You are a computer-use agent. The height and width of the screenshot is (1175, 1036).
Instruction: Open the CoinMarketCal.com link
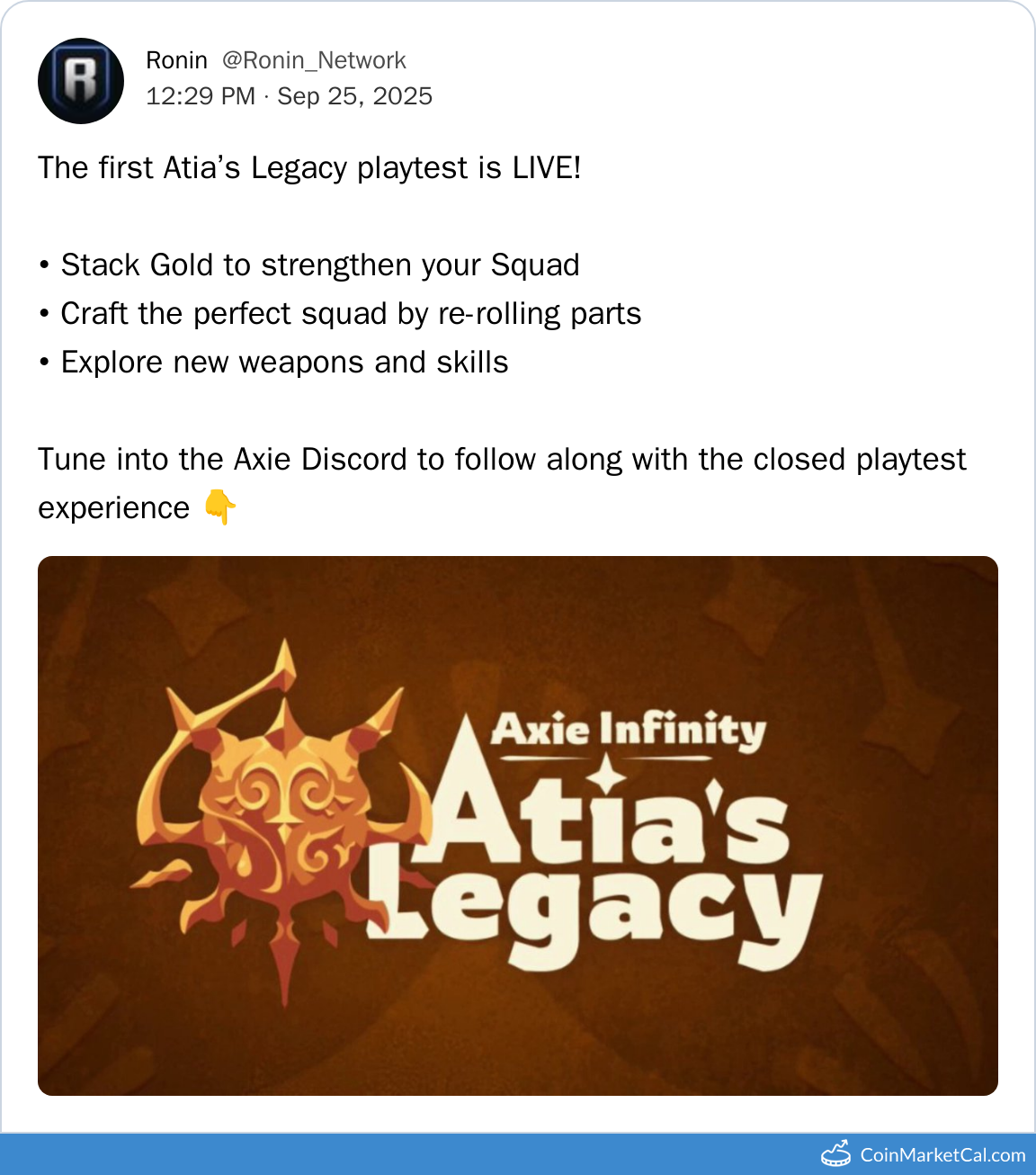tap(942, 1155)
